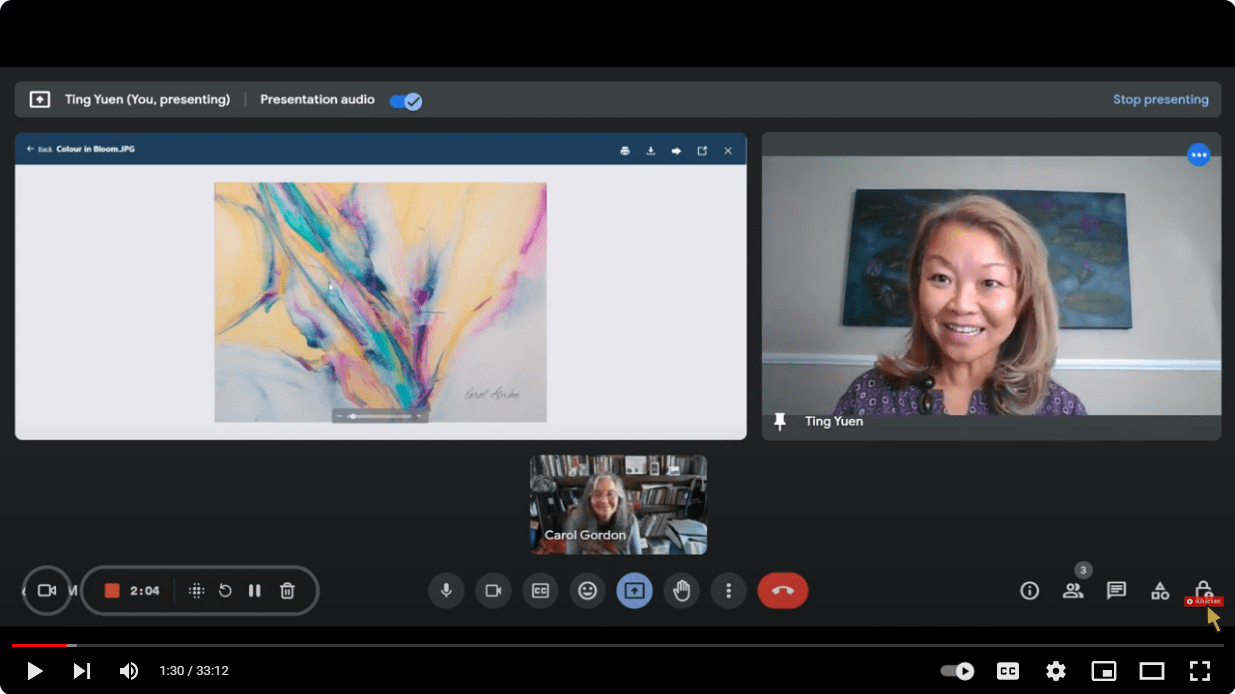Toggle meeting captions CC button
Screen dimensions: 1235x694
(540, 591)
